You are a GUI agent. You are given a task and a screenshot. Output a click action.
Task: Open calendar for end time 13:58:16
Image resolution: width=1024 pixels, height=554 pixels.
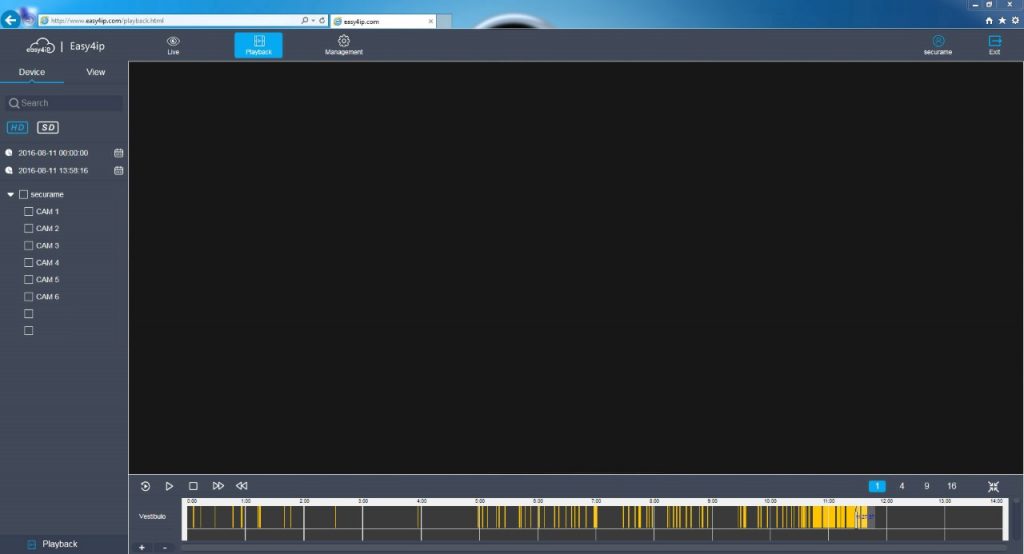pos(118,170)
